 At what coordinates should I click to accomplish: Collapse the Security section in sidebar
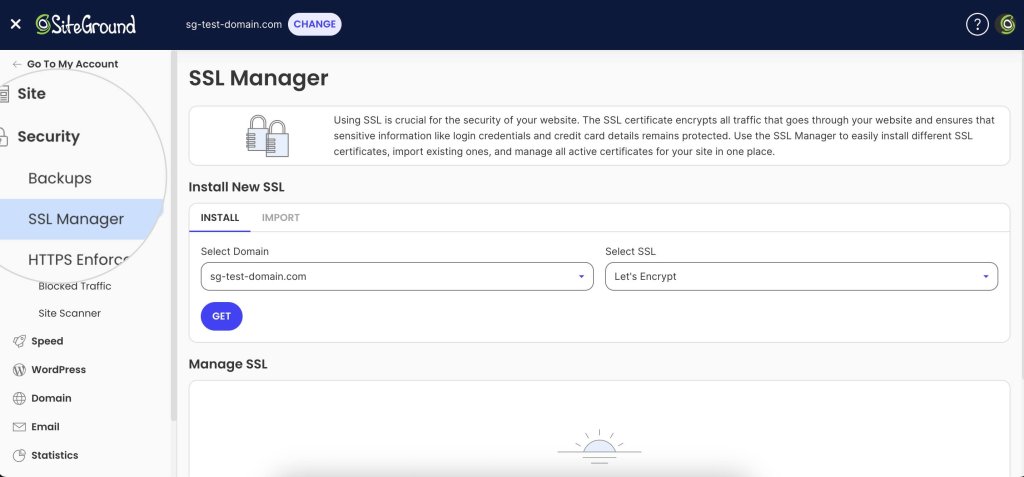pos(48,137)
